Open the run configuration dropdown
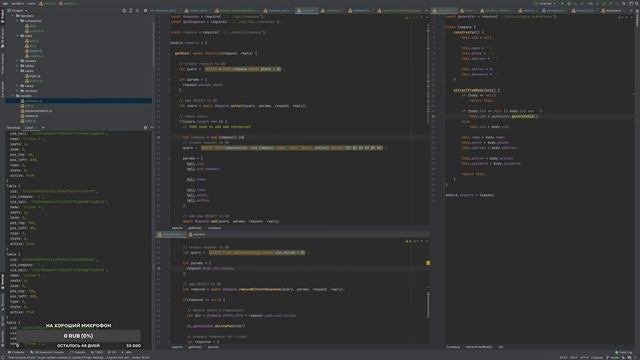 [x=545, y=4]
